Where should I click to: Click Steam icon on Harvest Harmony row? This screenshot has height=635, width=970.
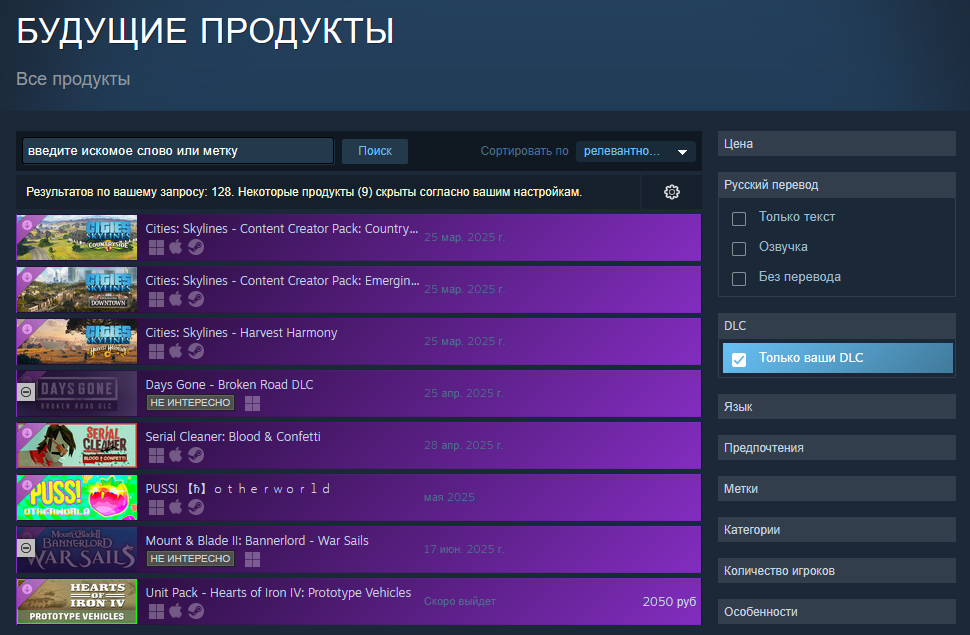(x=196, y=352)
